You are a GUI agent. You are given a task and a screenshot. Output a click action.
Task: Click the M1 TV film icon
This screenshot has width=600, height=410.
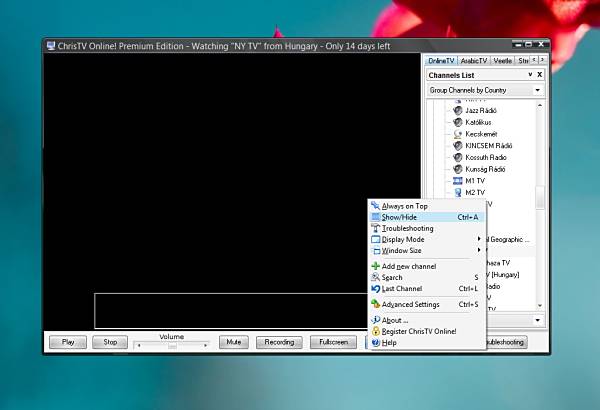(458, 181)
